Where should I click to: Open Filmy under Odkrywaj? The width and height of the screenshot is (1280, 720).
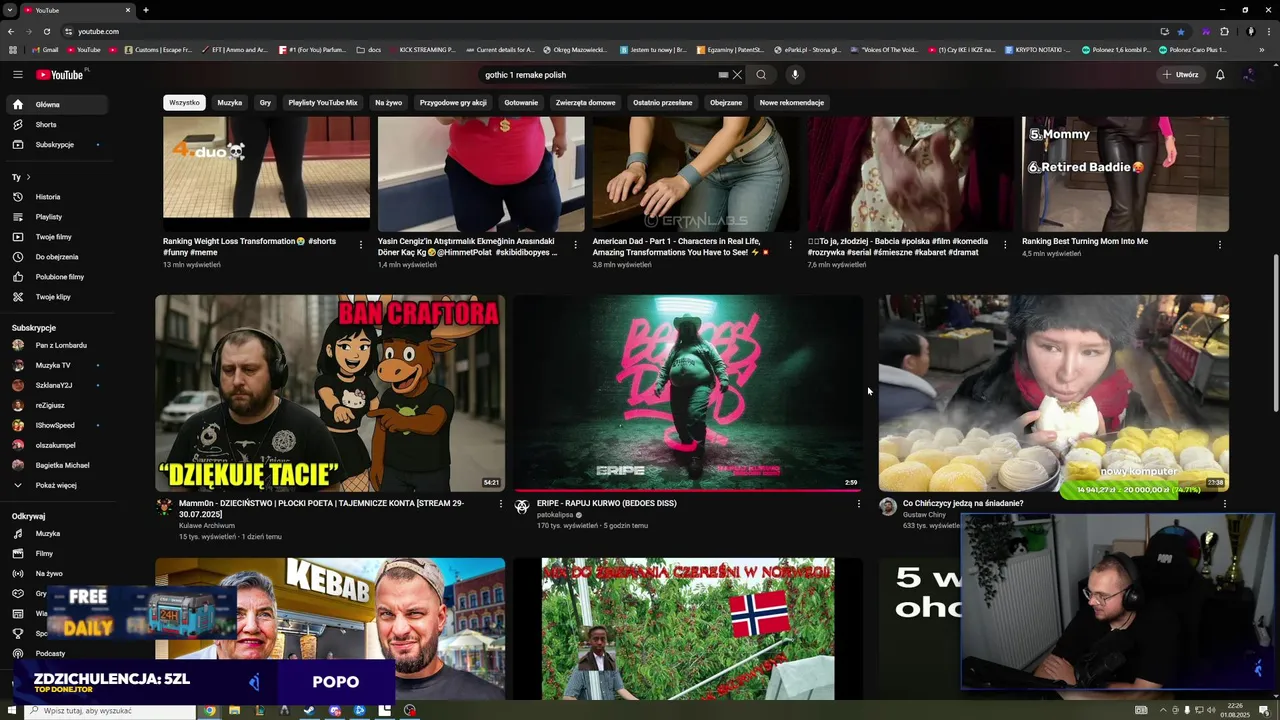pos(57,554)
